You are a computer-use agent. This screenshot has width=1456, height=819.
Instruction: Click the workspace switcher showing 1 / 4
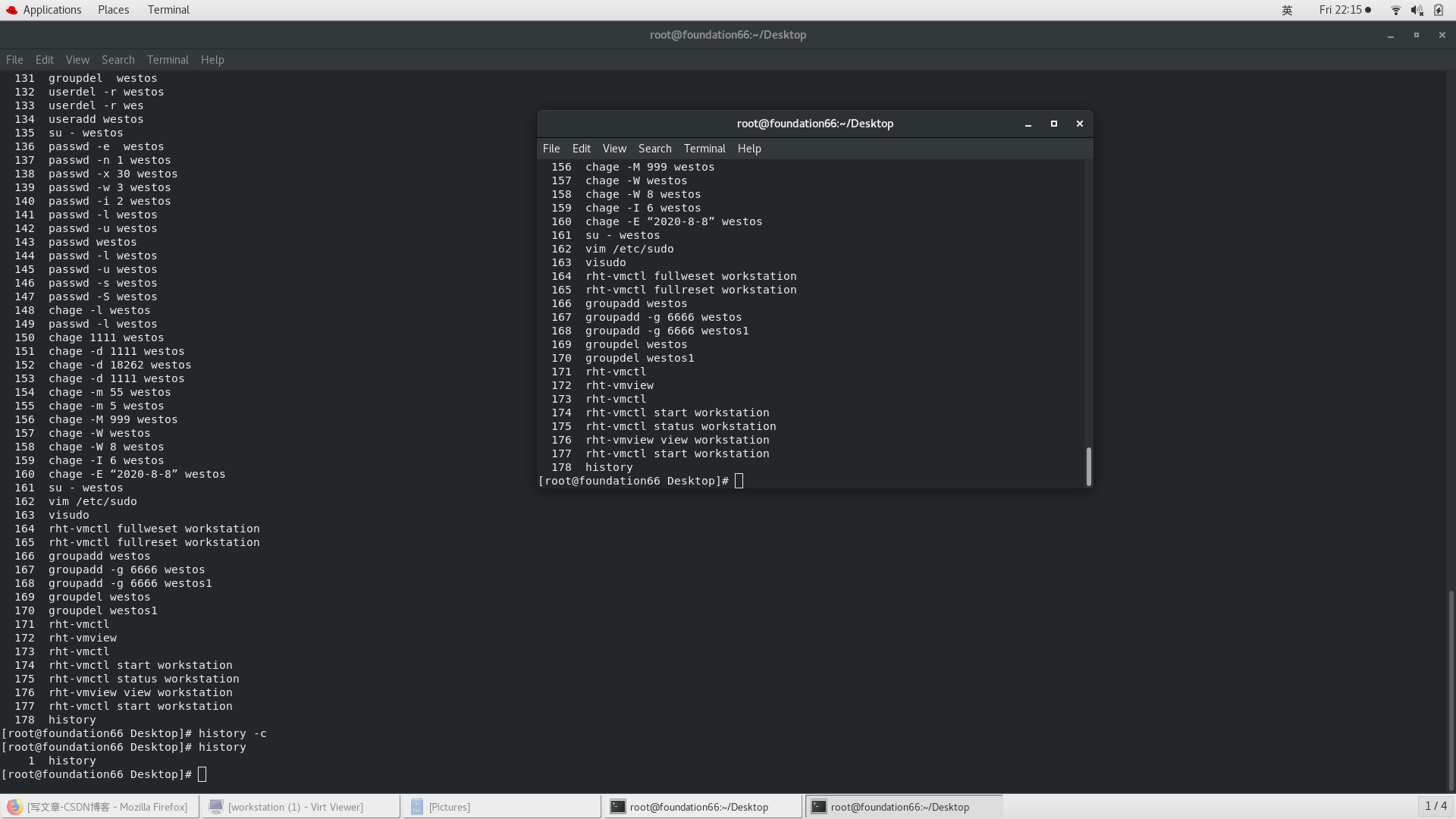(x=1436, y=806)
